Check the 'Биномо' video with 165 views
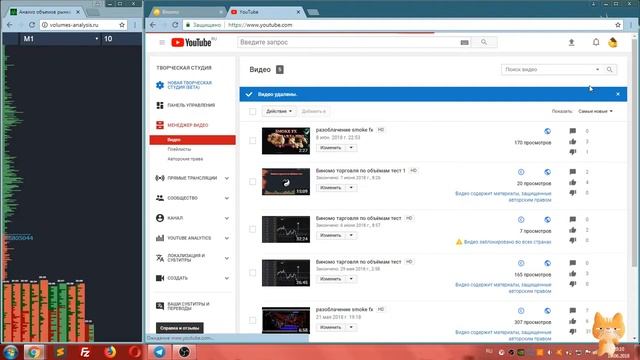This screenshot has height=360, width=640. click(253, 273)
